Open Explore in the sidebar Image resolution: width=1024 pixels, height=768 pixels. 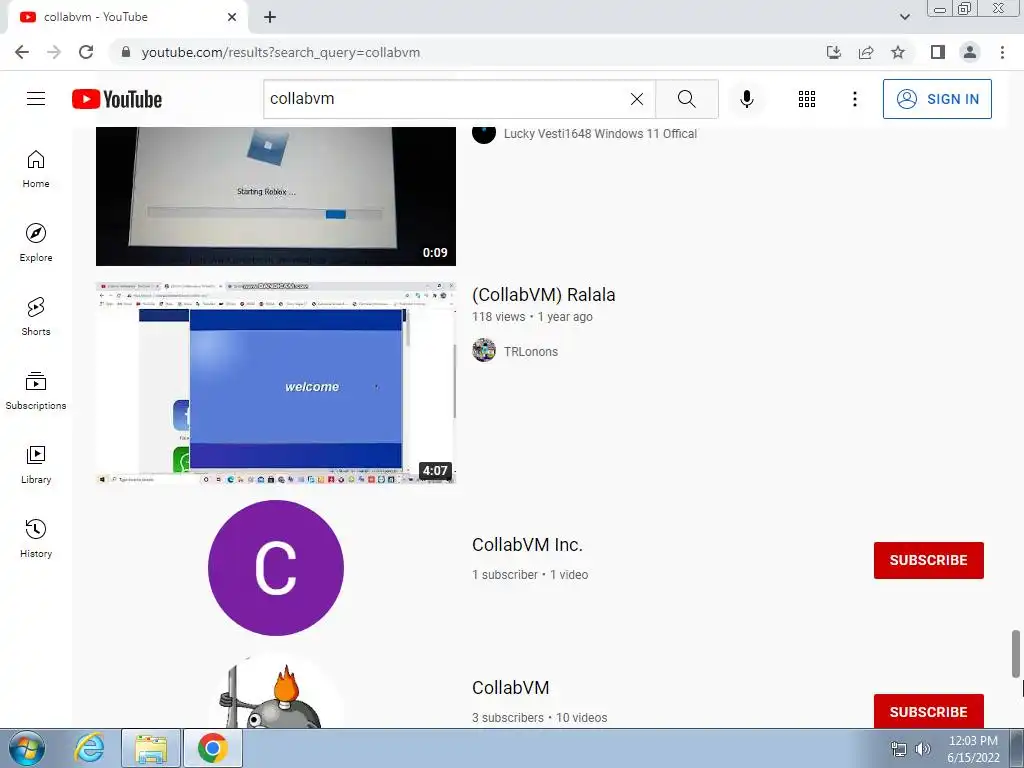coord(36,242)
